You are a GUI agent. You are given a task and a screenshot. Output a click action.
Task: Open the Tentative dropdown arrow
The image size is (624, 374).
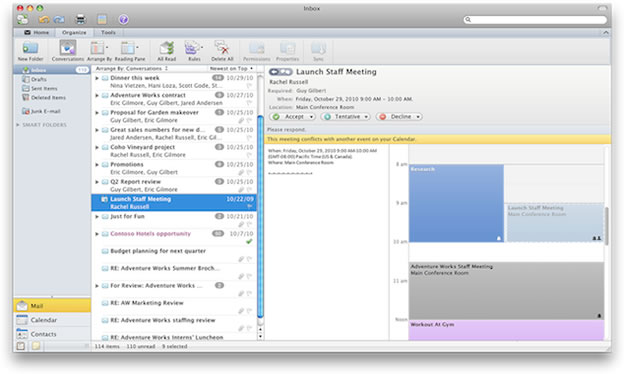pyautogui.click(x=366, y=117)
